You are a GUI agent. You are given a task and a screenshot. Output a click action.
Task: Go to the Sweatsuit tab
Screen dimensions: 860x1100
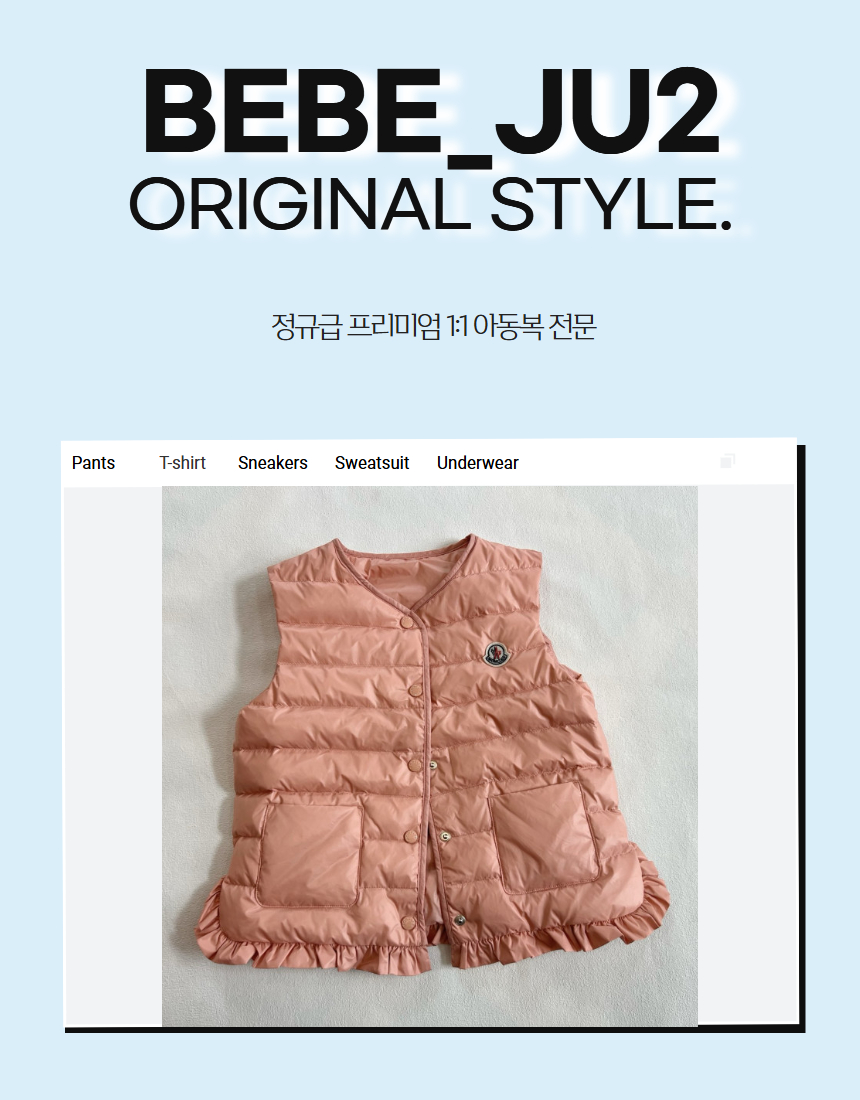(372, 463)
